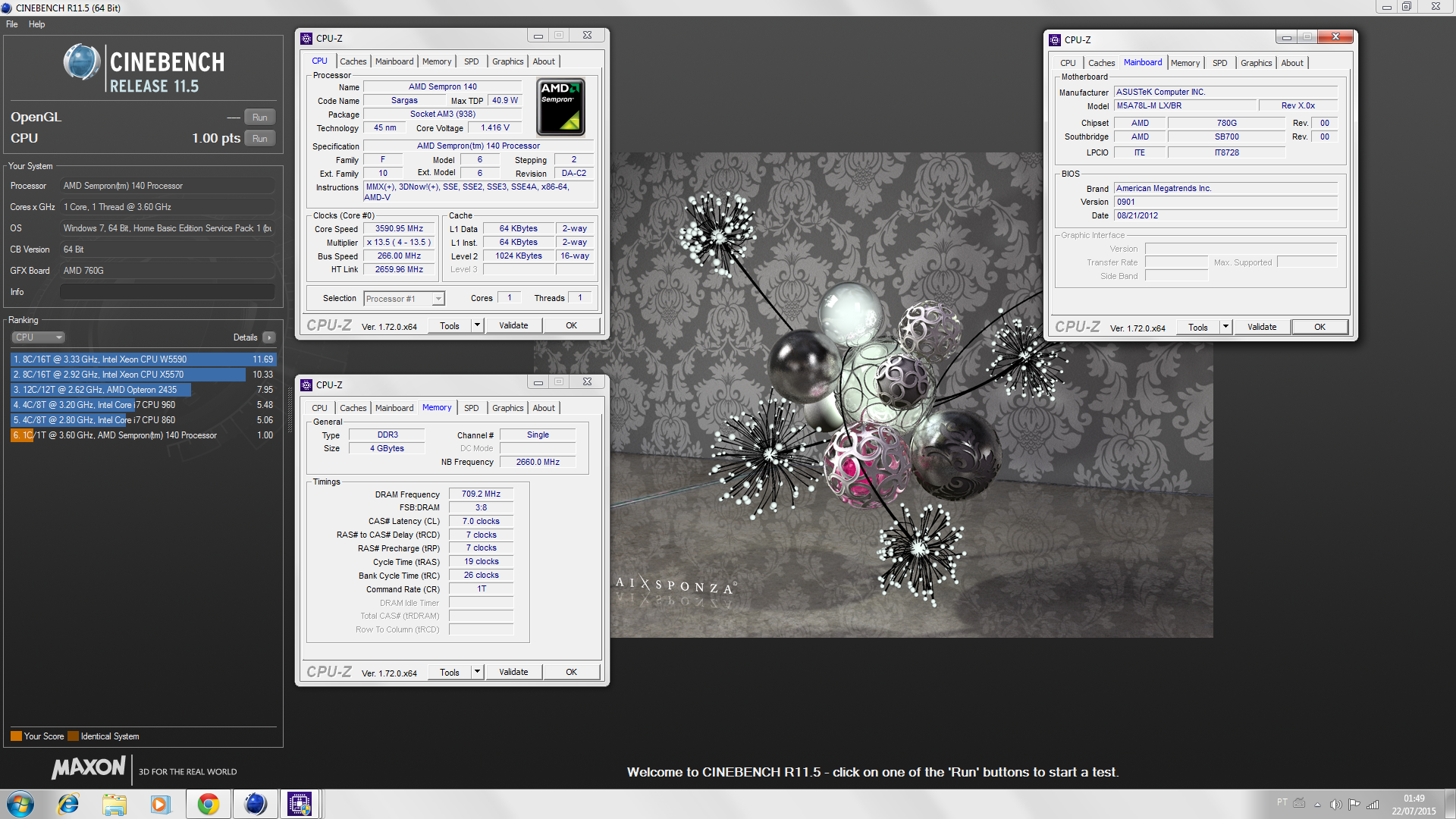This screenshot has height=819, width=1456.
Task: Switch to About tab in Mainboard window
Action: pyautogui.click(x=1292, y=63)
